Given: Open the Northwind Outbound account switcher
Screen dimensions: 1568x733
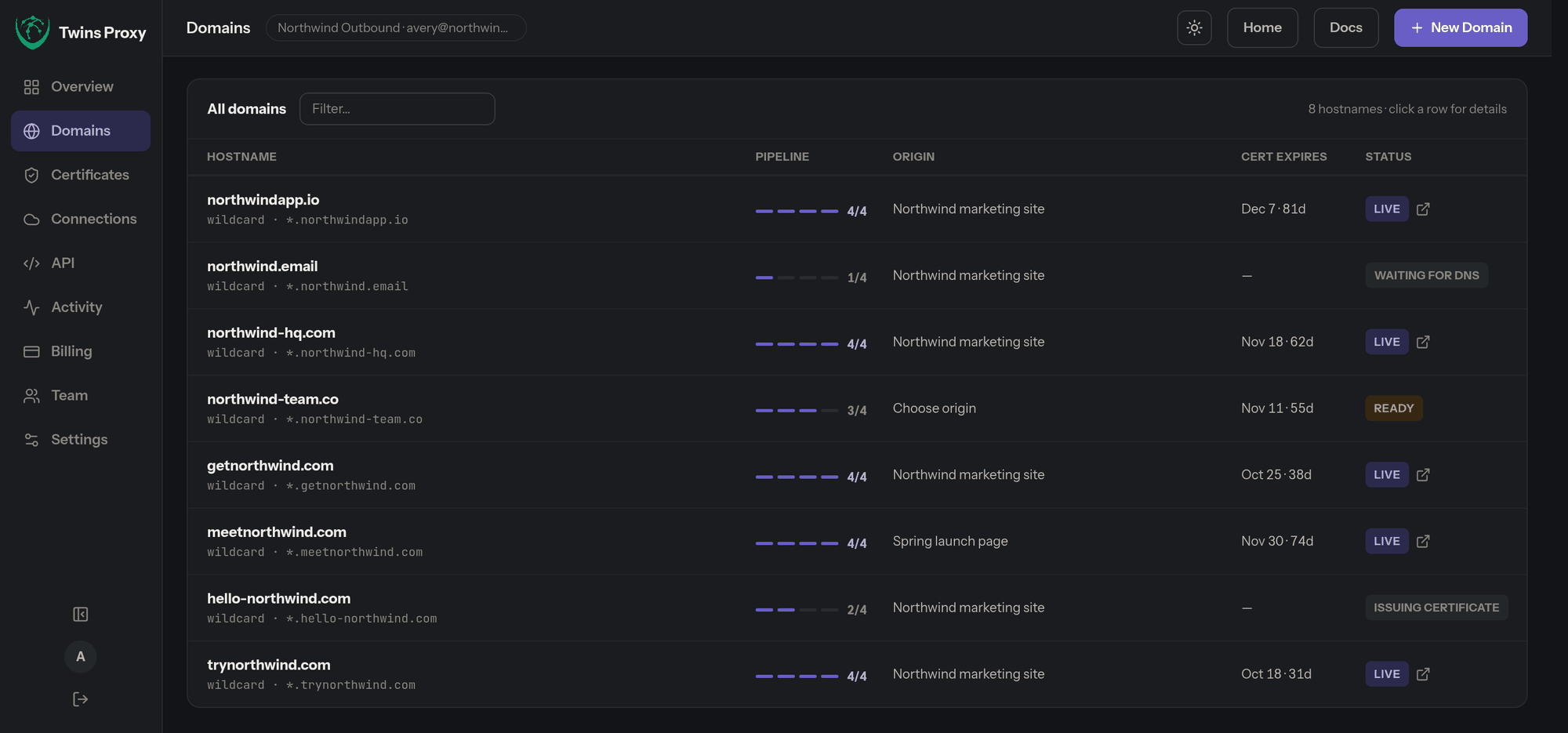Looking at the screenshot, I should [396, 27].
